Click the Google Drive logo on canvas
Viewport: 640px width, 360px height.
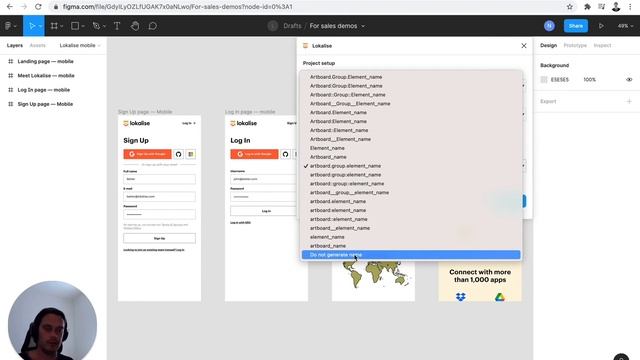click(500, 297)
